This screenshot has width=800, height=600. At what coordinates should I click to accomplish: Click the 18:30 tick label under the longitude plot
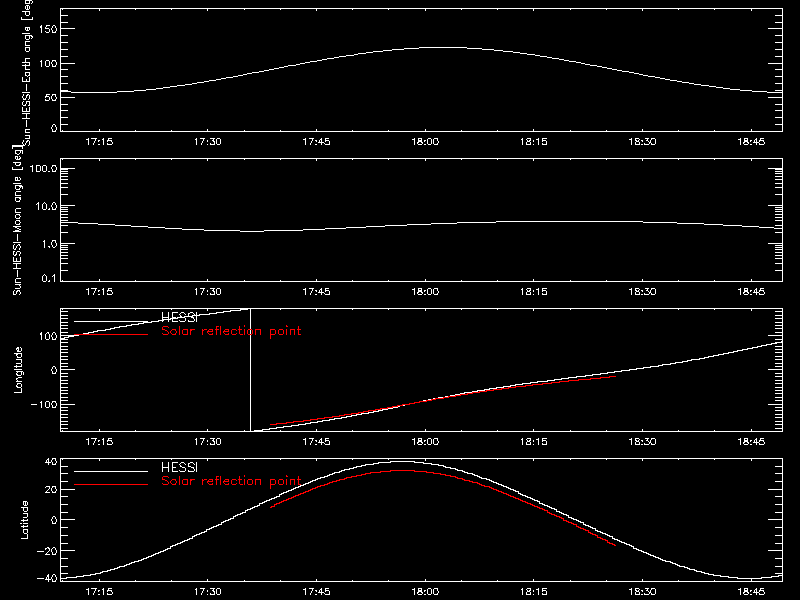(x=642, y=442)
